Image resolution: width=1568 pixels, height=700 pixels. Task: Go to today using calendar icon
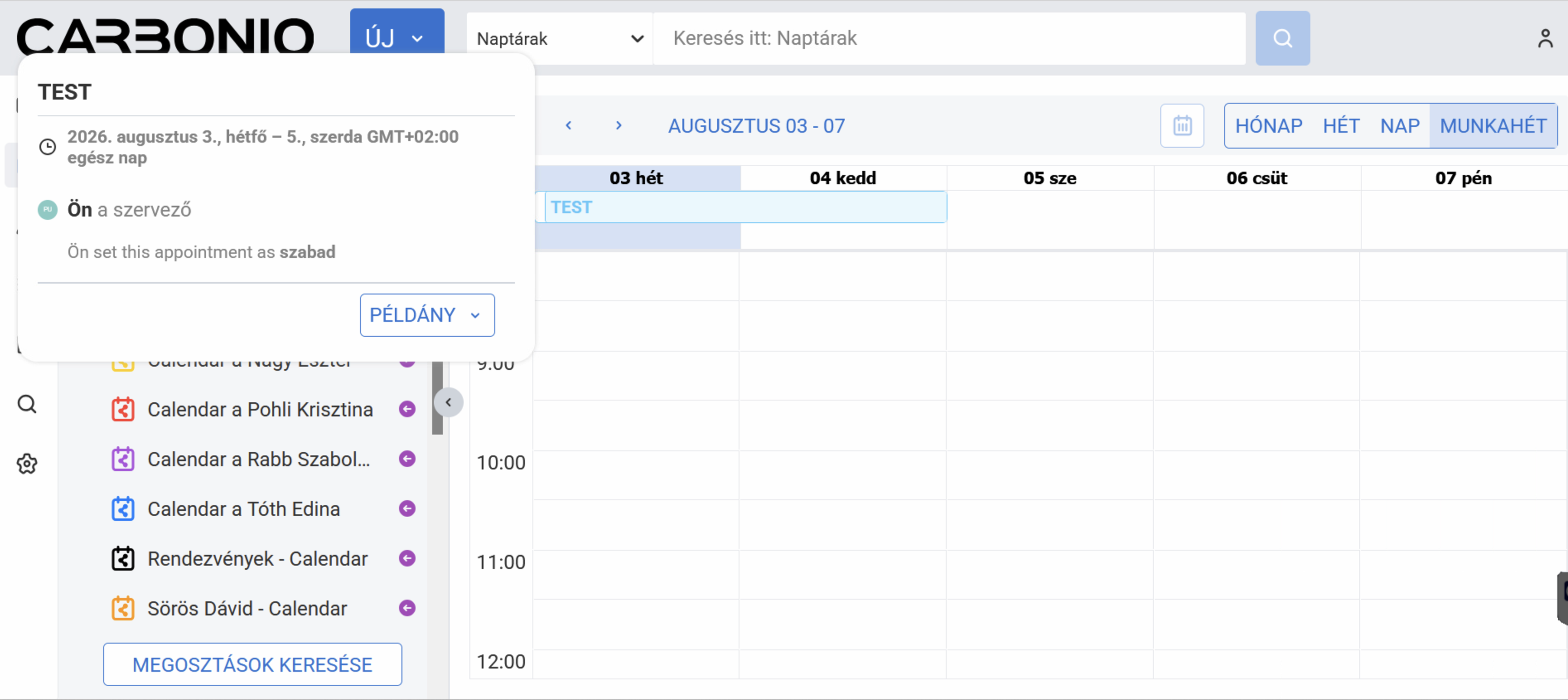pos(1182,125)
